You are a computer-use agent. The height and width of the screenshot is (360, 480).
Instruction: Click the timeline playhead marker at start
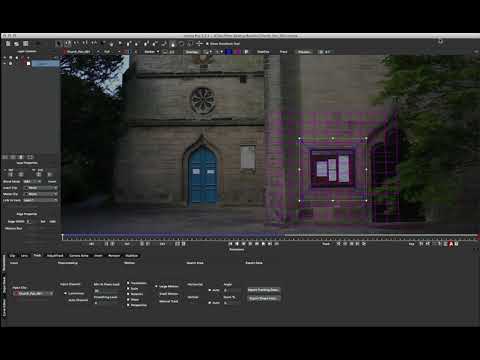[x=62, y=236]
